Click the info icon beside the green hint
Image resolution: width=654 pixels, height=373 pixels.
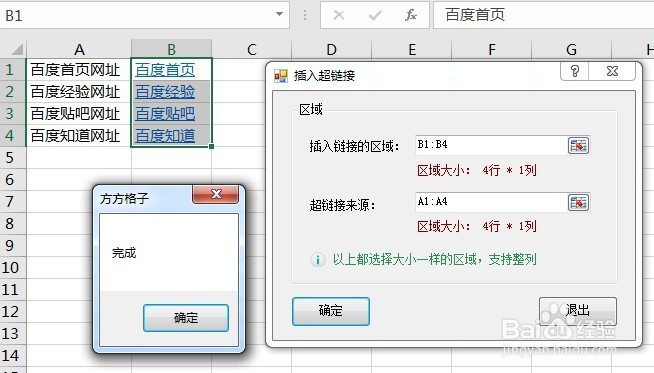point(318,260)
